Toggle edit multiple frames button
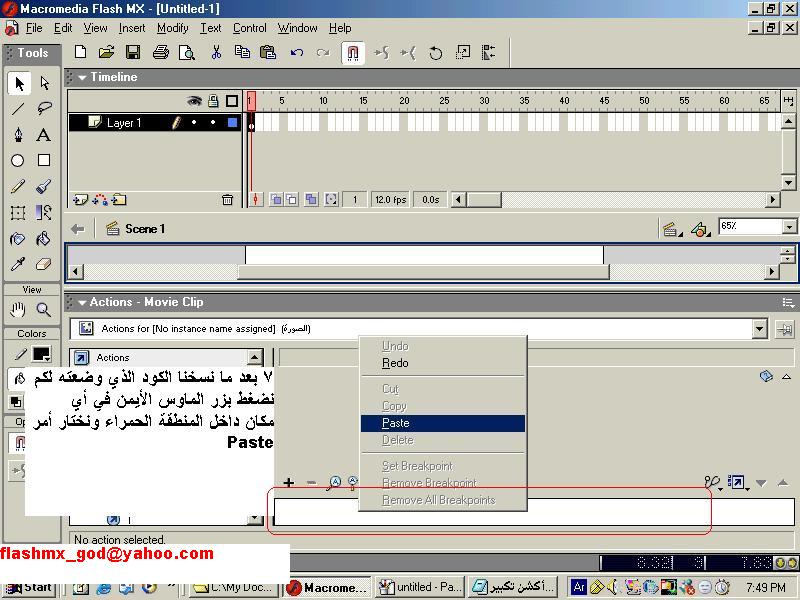Image resolution: width=800 pixels, height=600 pixels. 311,199
